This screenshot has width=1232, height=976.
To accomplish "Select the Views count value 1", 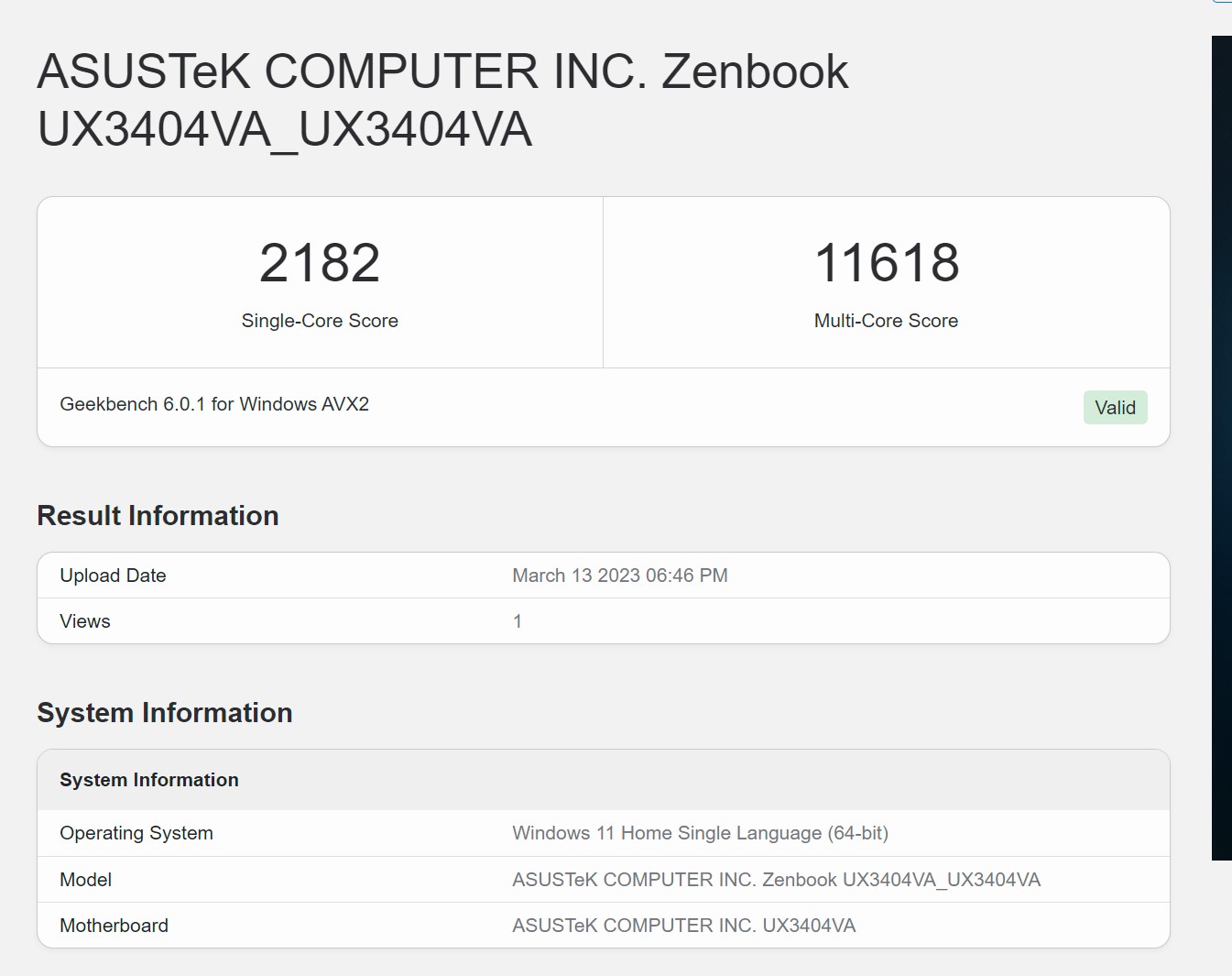I will 518,621.
